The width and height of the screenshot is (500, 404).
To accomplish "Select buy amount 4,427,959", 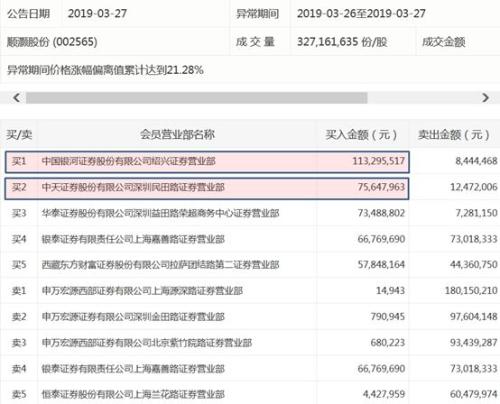I will (384, 394).
